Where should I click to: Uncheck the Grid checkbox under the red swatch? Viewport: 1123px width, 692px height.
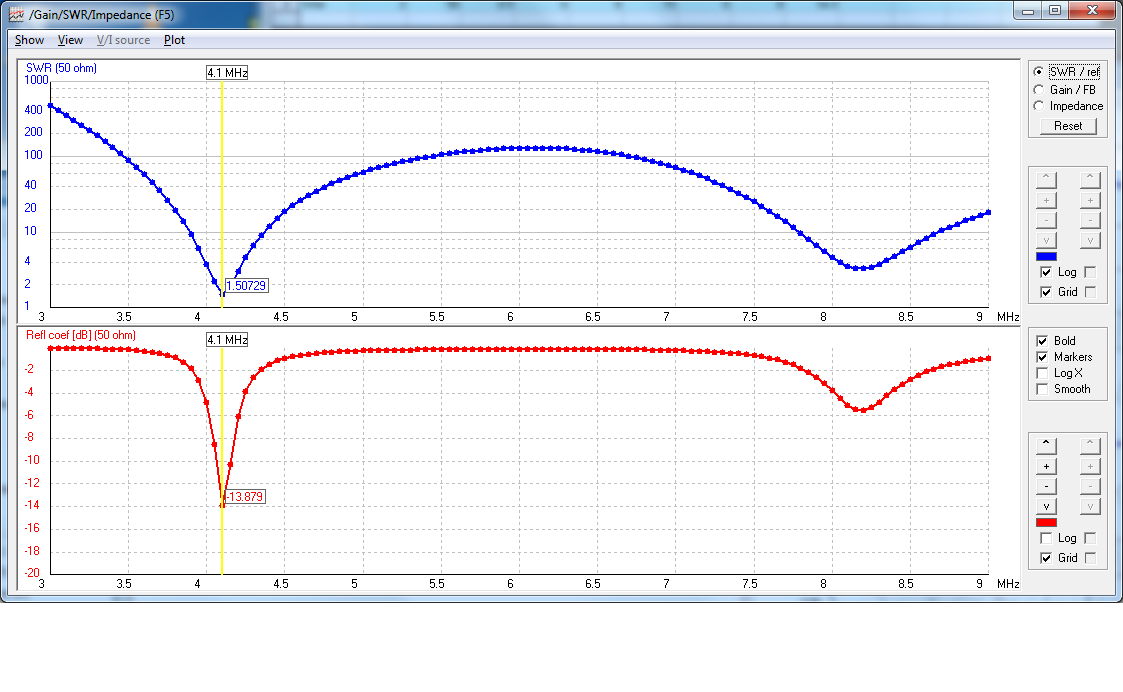(1046, 558)
